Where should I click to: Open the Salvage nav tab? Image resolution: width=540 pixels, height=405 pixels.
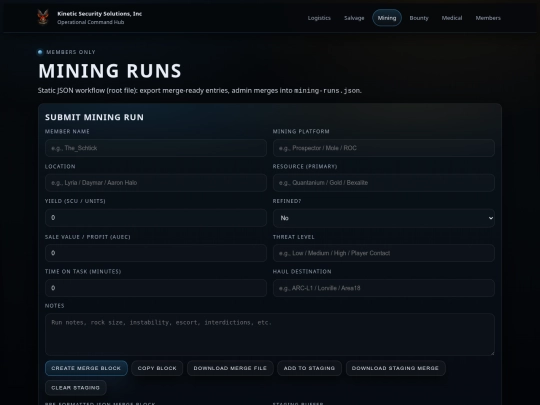354,18
